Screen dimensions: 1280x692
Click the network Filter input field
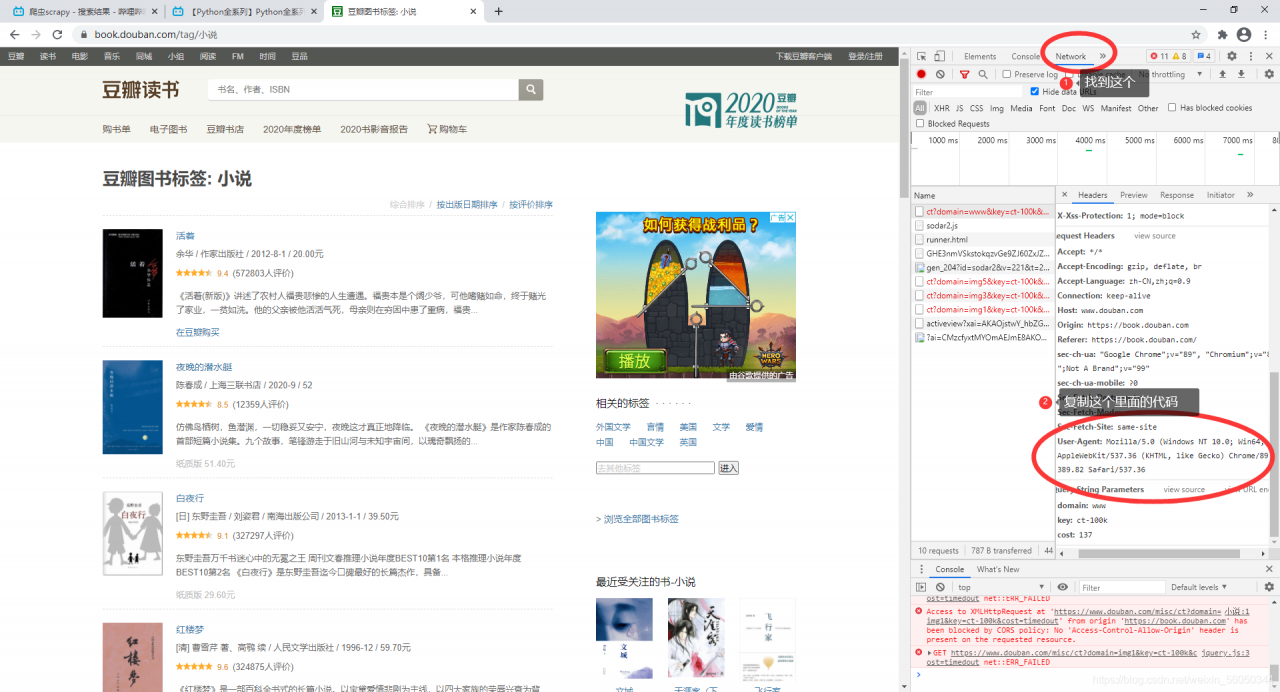coord(968,92)
